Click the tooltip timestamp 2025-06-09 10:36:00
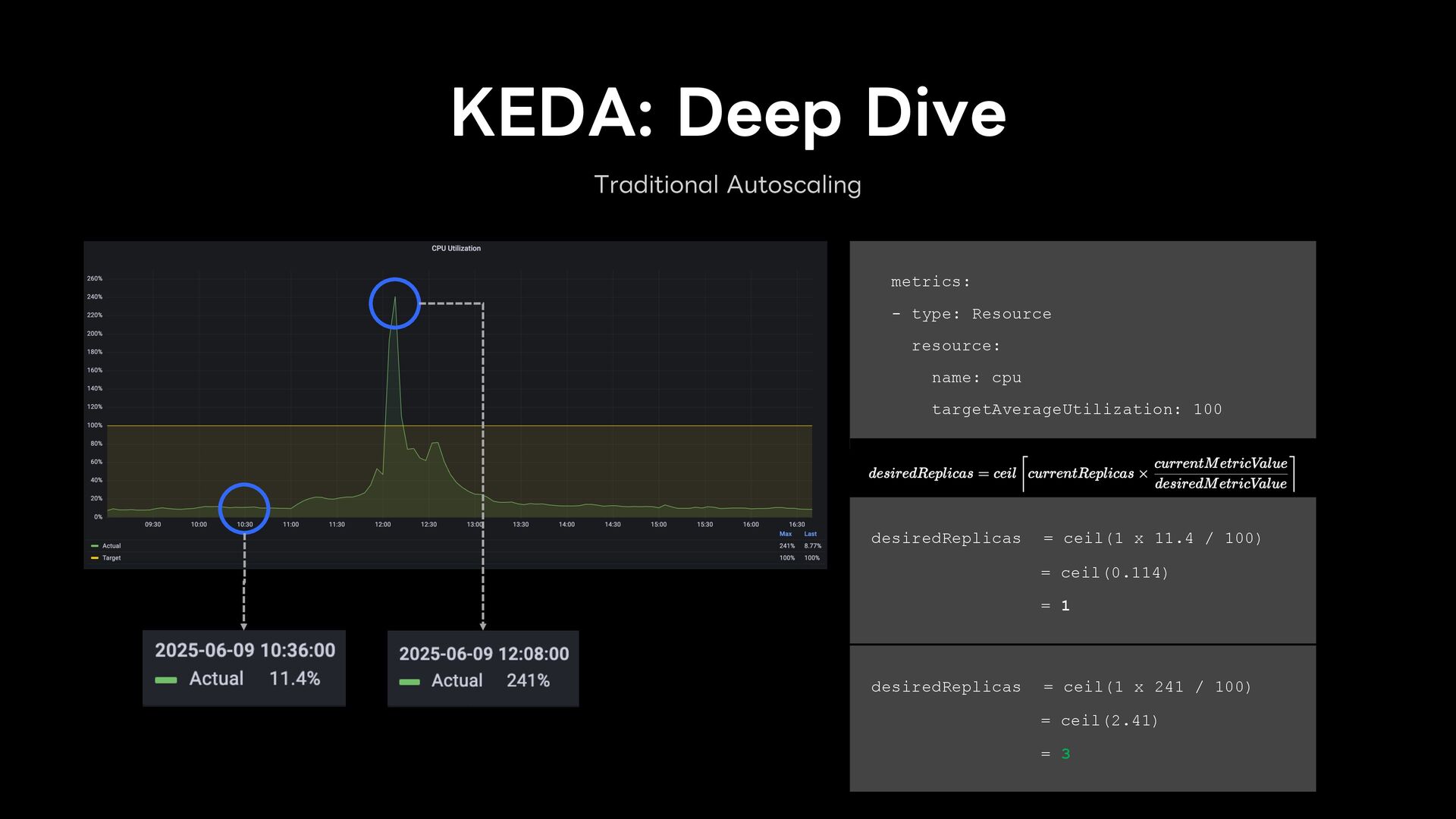The image size is (1456, 819). [245, 651]
